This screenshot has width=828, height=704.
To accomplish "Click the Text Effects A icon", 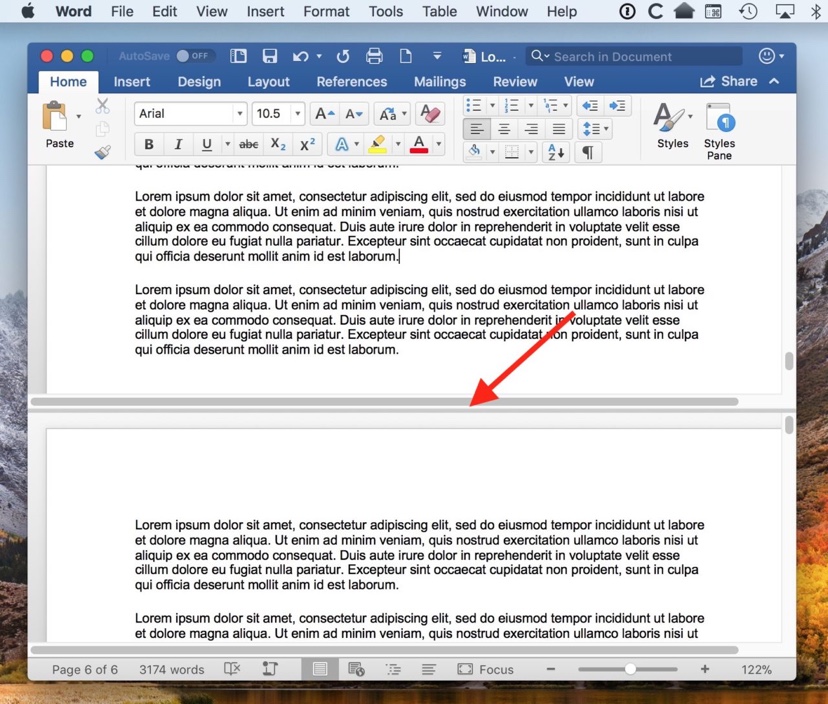I will click(x=342, y=144).
